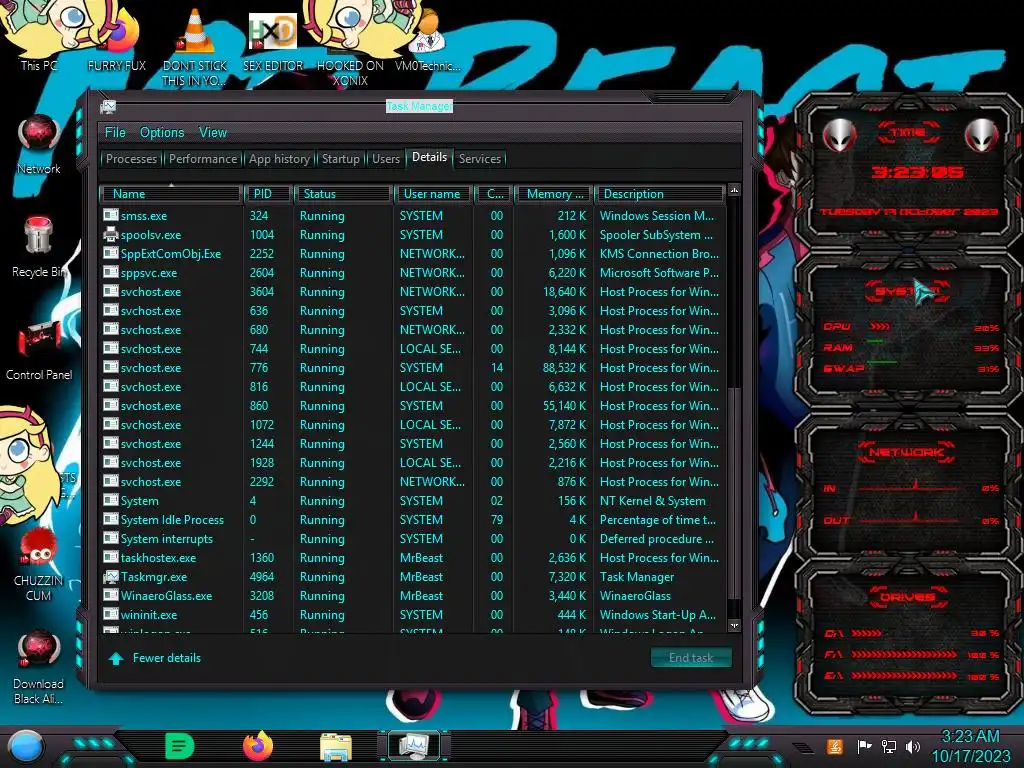Screen dimensions: 1024x768
Task: Select the smss.exe process row
Action: coord(413,216)
